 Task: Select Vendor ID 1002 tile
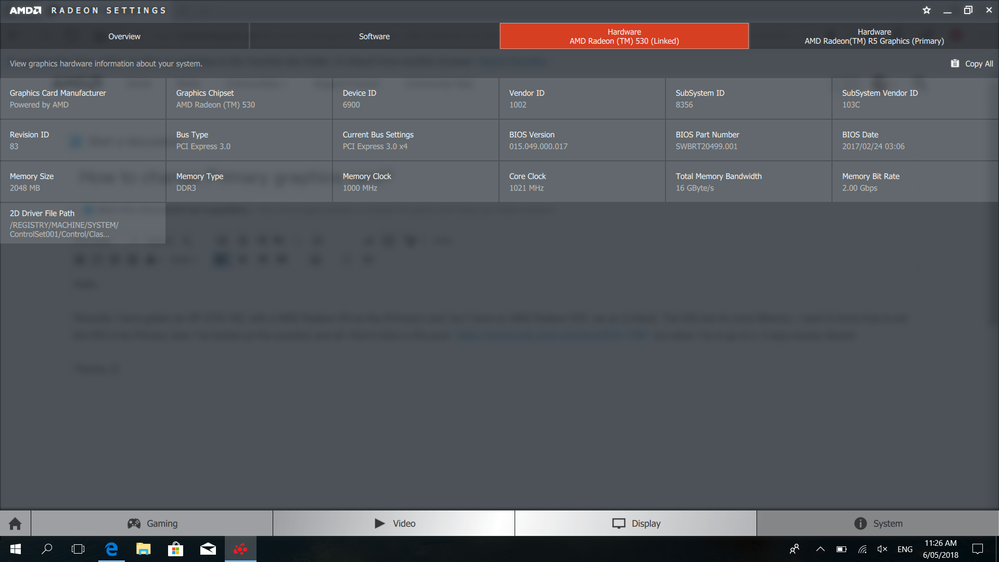coord(582,99)
